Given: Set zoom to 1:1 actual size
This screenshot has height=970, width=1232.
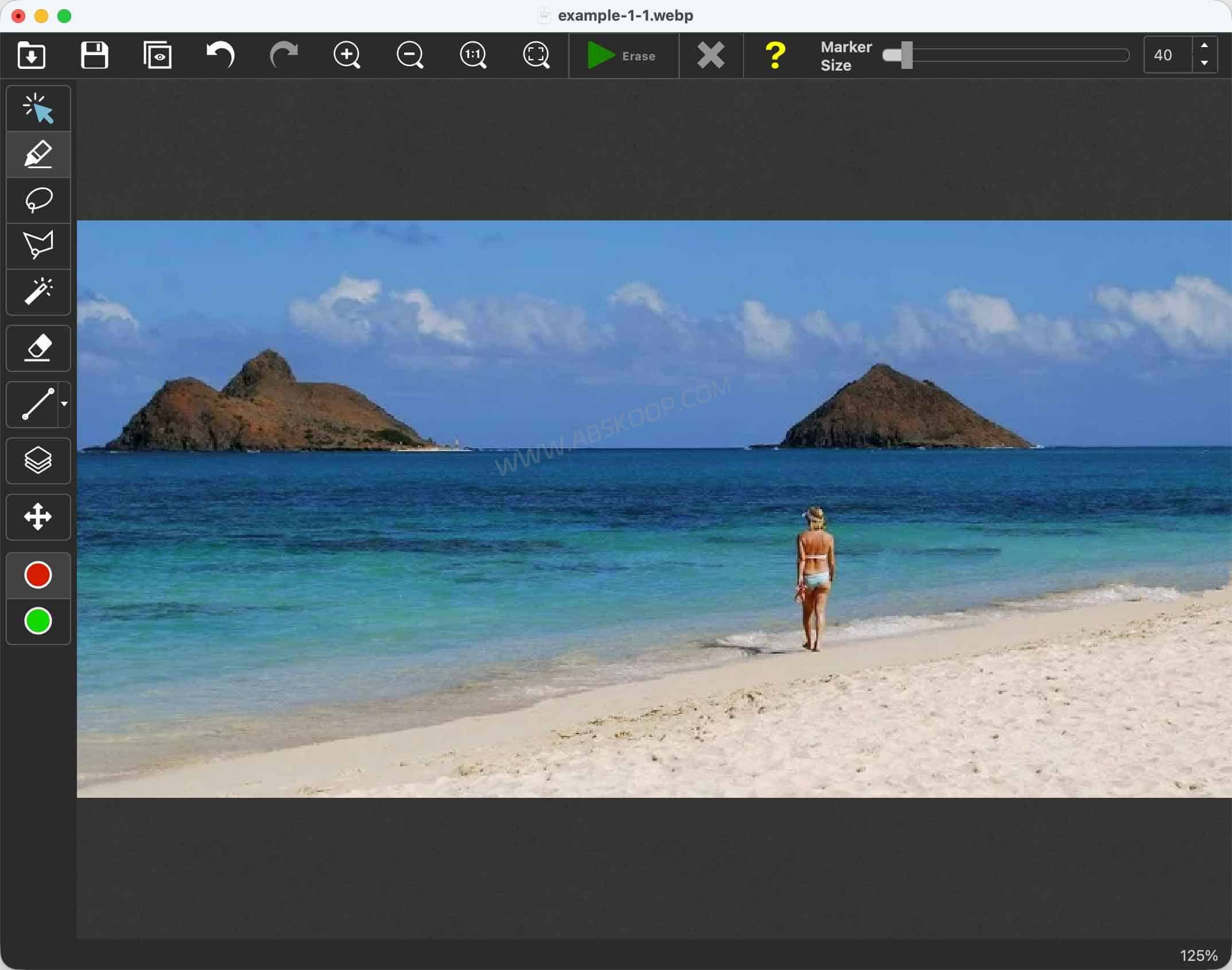Looking at the screenshot, I should pyautogui.click(x=473, y=56).
